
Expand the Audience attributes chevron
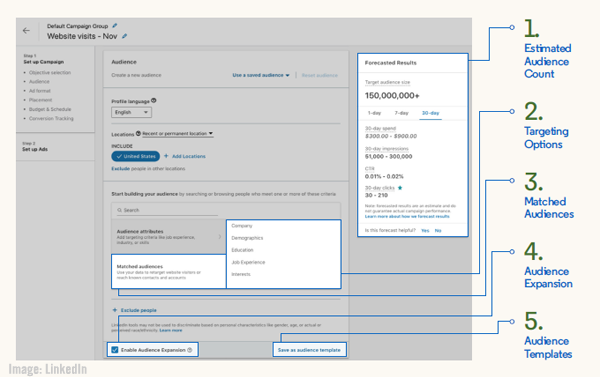pyautogui.click(x=220, y=237)
